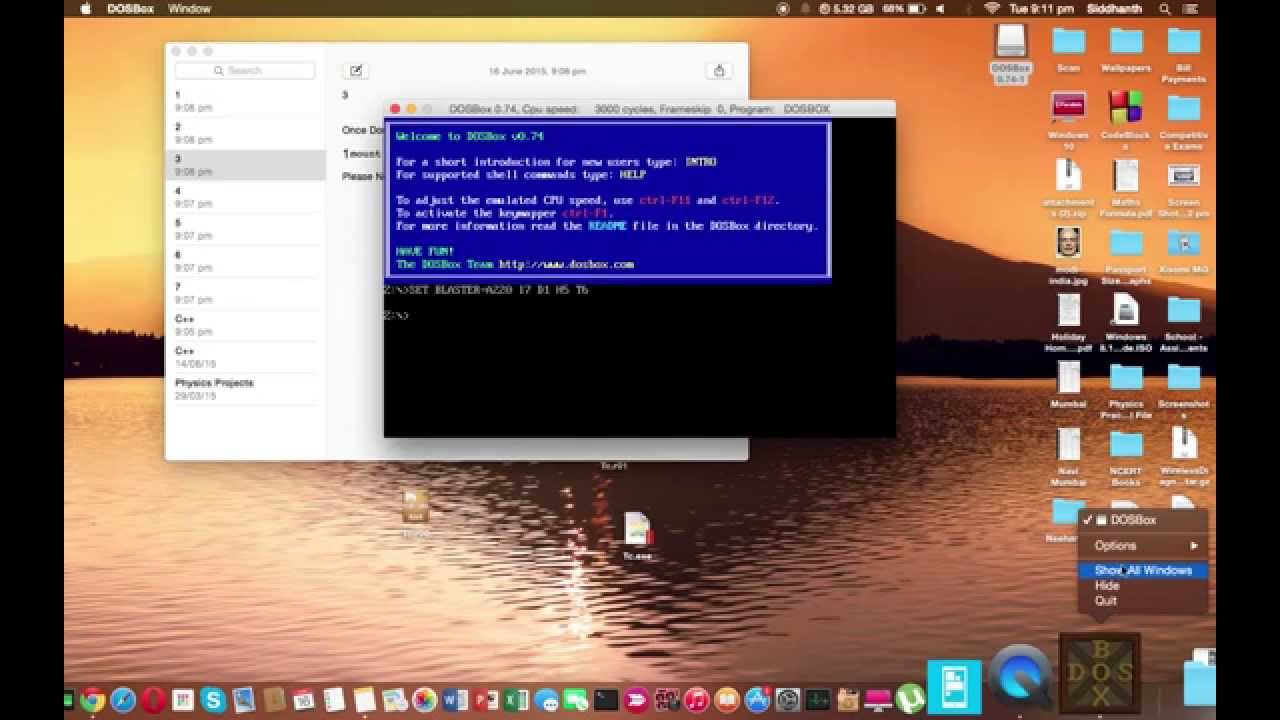The height and width of the screenshot is (720, 1280).
Task: Open System Preferences from the dock
Action: [x=788, y=700]
